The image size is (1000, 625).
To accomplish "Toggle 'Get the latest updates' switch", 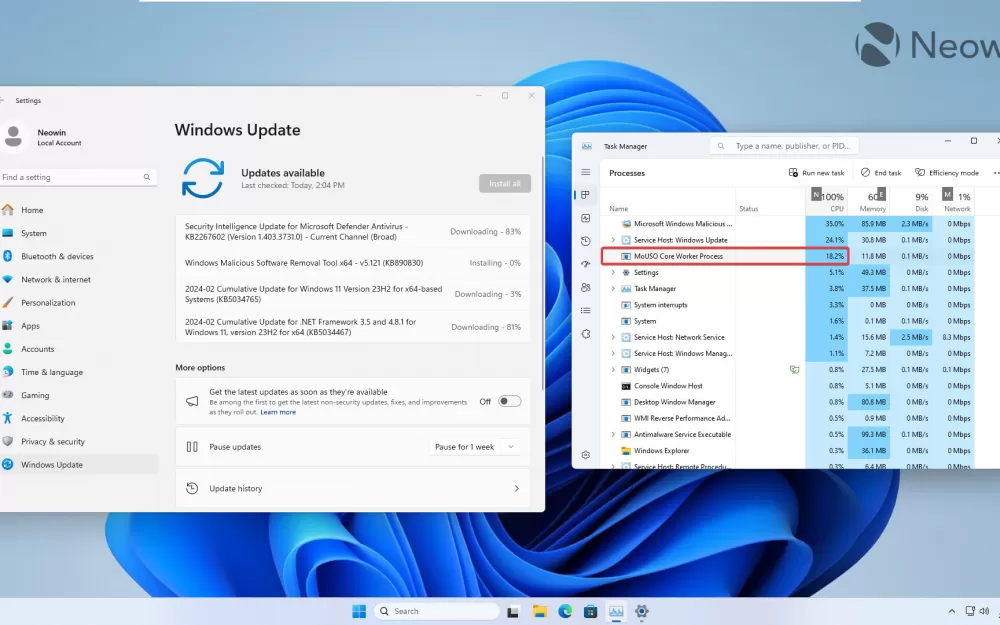I will click(509, 401).
